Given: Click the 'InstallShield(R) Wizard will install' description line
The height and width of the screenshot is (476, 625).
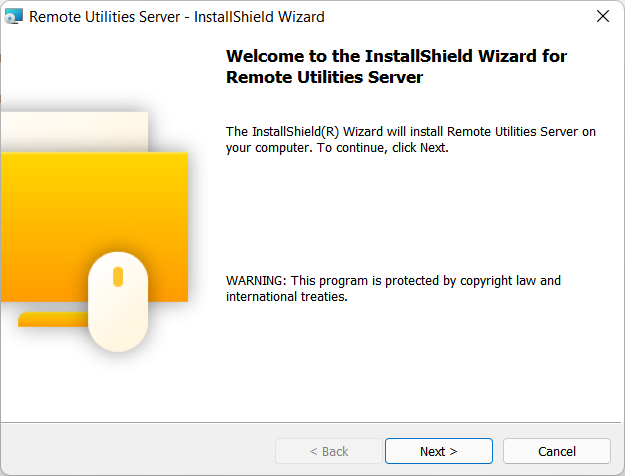Looking at the screenshot, I should [411, 131].
